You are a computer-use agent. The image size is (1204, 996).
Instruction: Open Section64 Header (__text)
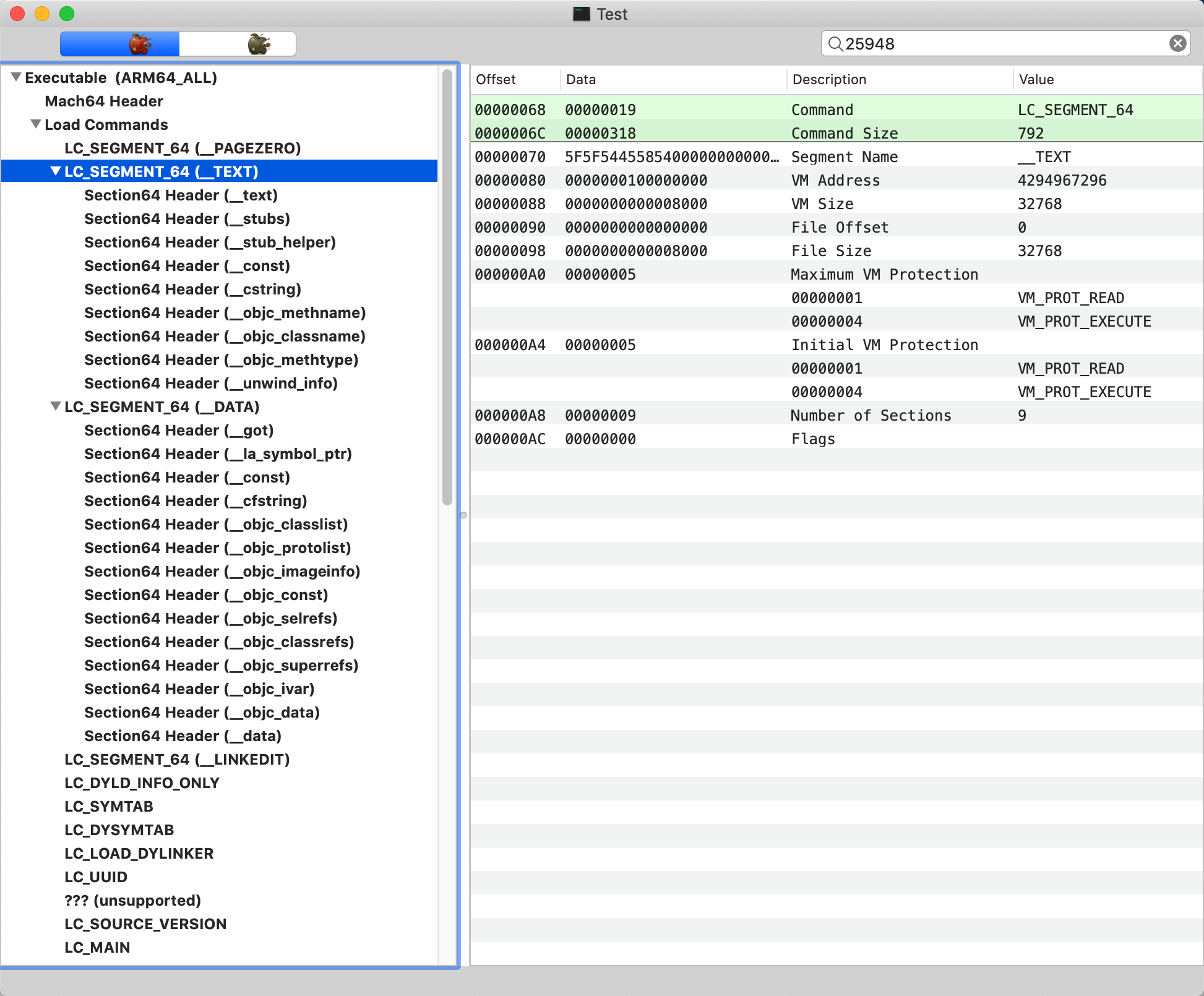pos(181,195)
